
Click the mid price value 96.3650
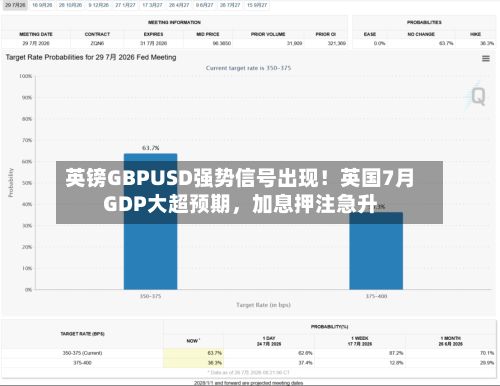[222, 43]
